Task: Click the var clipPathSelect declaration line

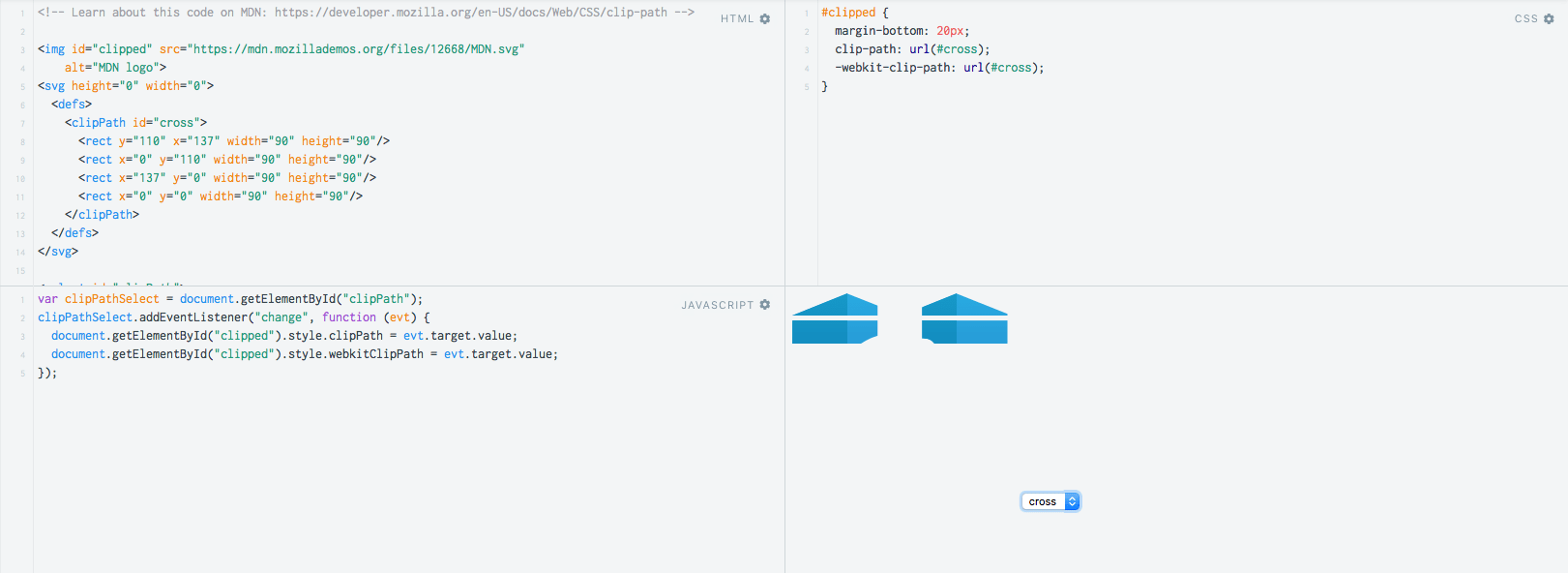Action: [230, 299]
